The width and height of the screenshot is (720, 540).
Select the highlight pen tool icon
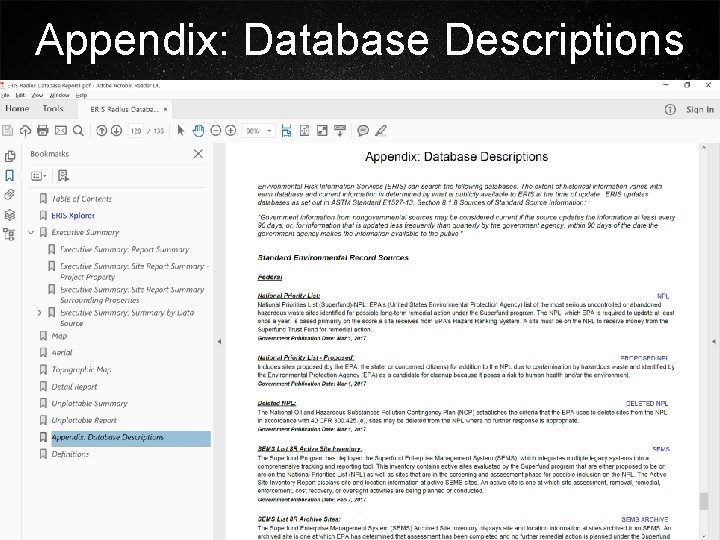click(x=381, y=131)
